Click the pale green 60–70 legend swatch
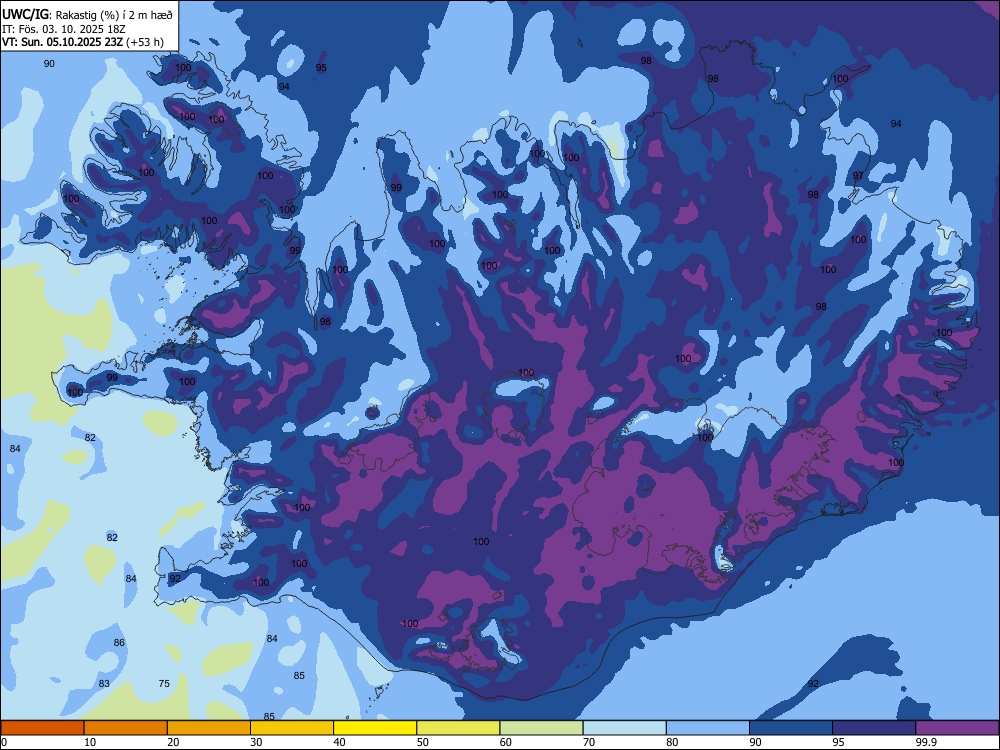The image size is (1000, 750). click(x=541, y=728)
